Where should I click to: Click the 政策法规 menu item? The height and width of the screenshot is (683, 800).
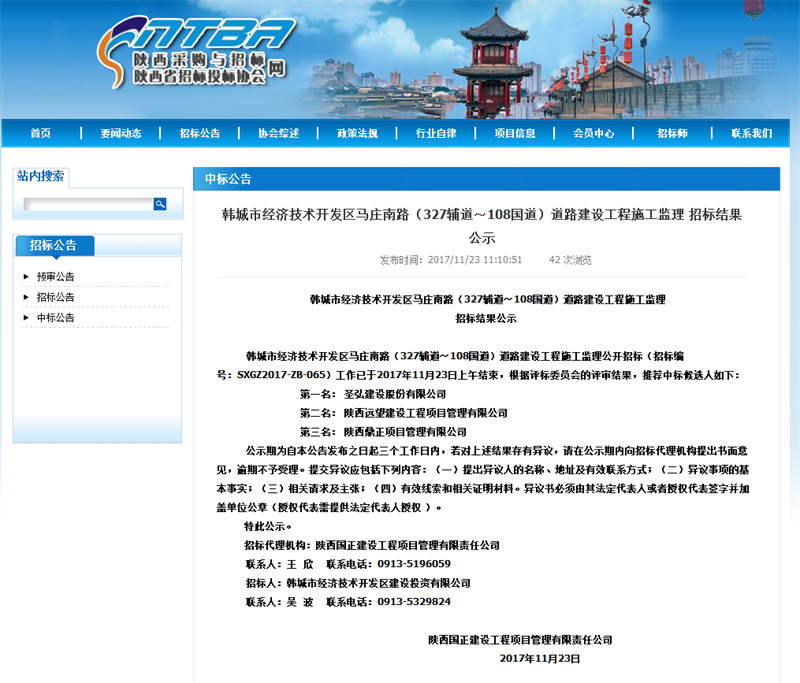click(x=357, y=134)
